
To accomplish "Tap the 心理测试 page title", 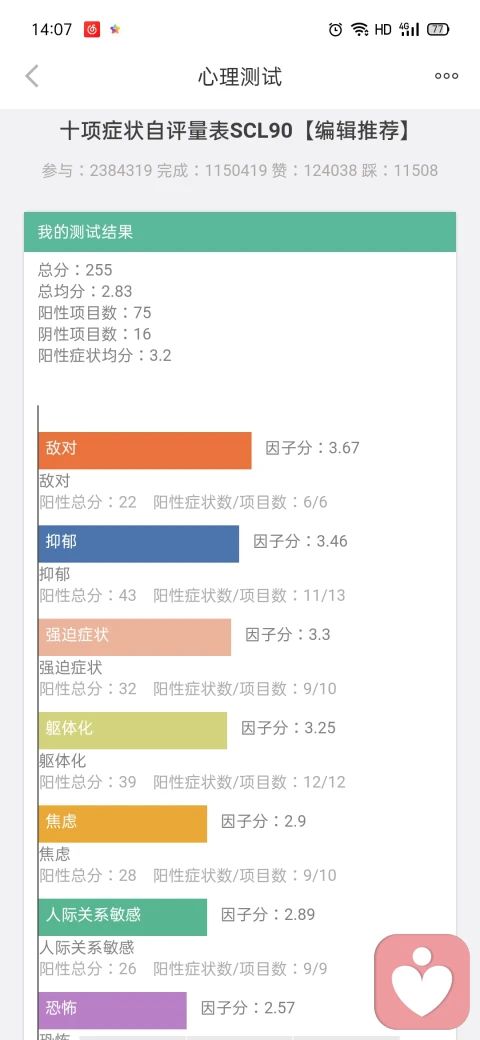I will 240,77.
